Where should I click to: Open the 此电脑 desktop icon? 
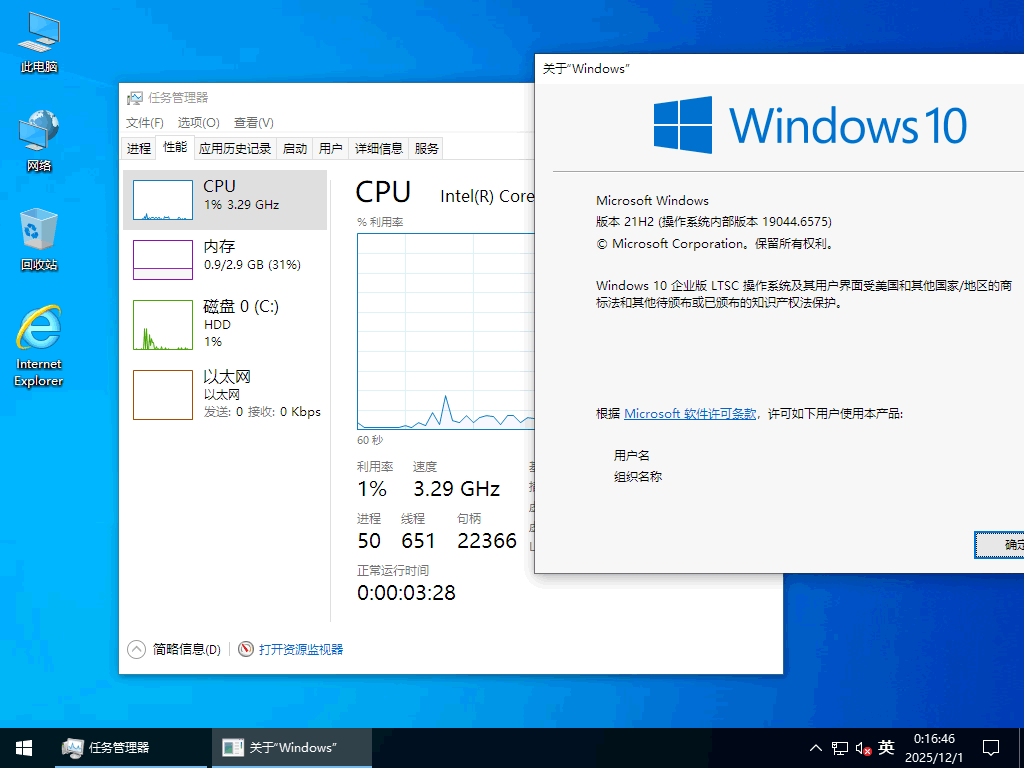point(39,41)
